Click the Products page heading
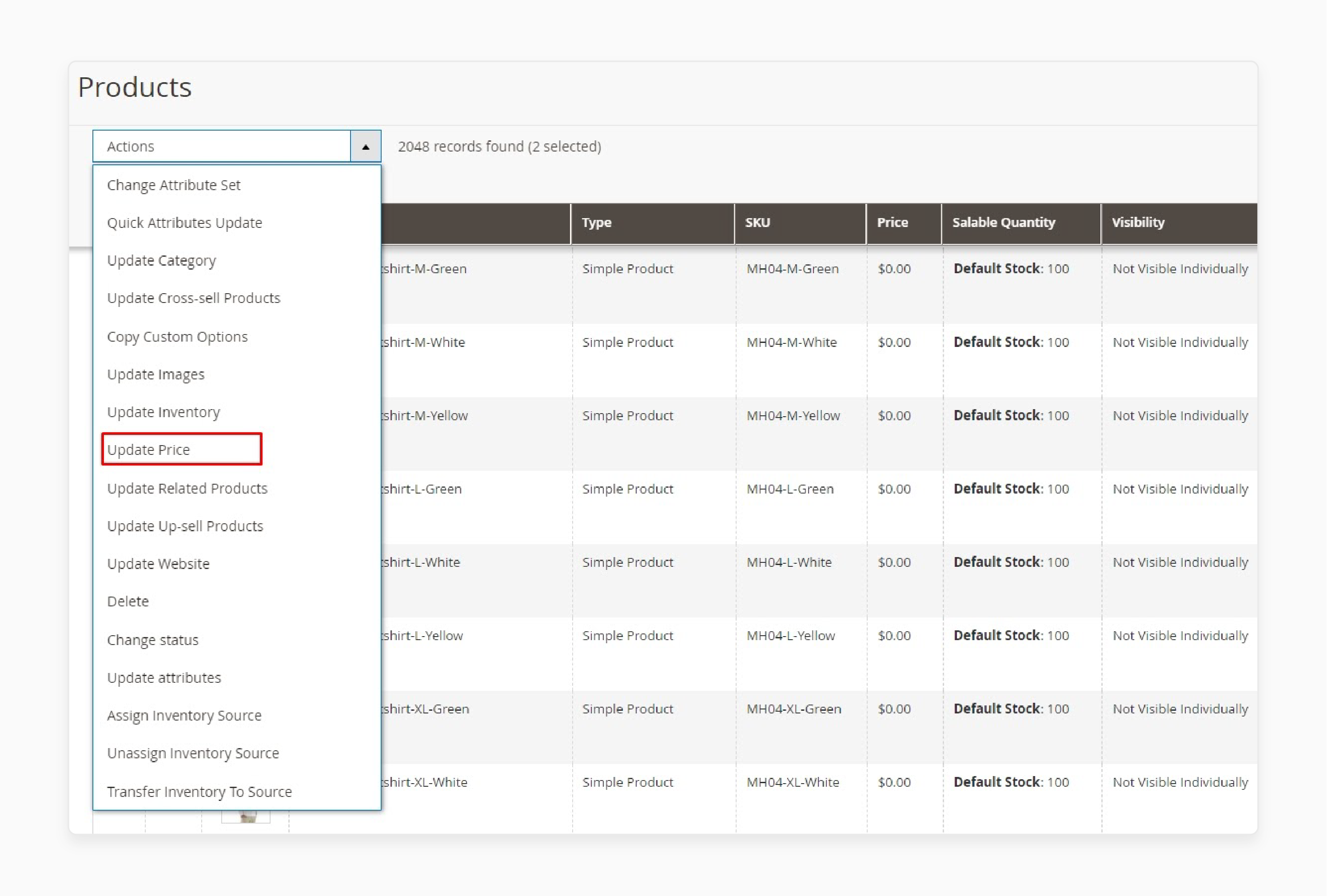Screen dimensions: 1327x896 135,88
